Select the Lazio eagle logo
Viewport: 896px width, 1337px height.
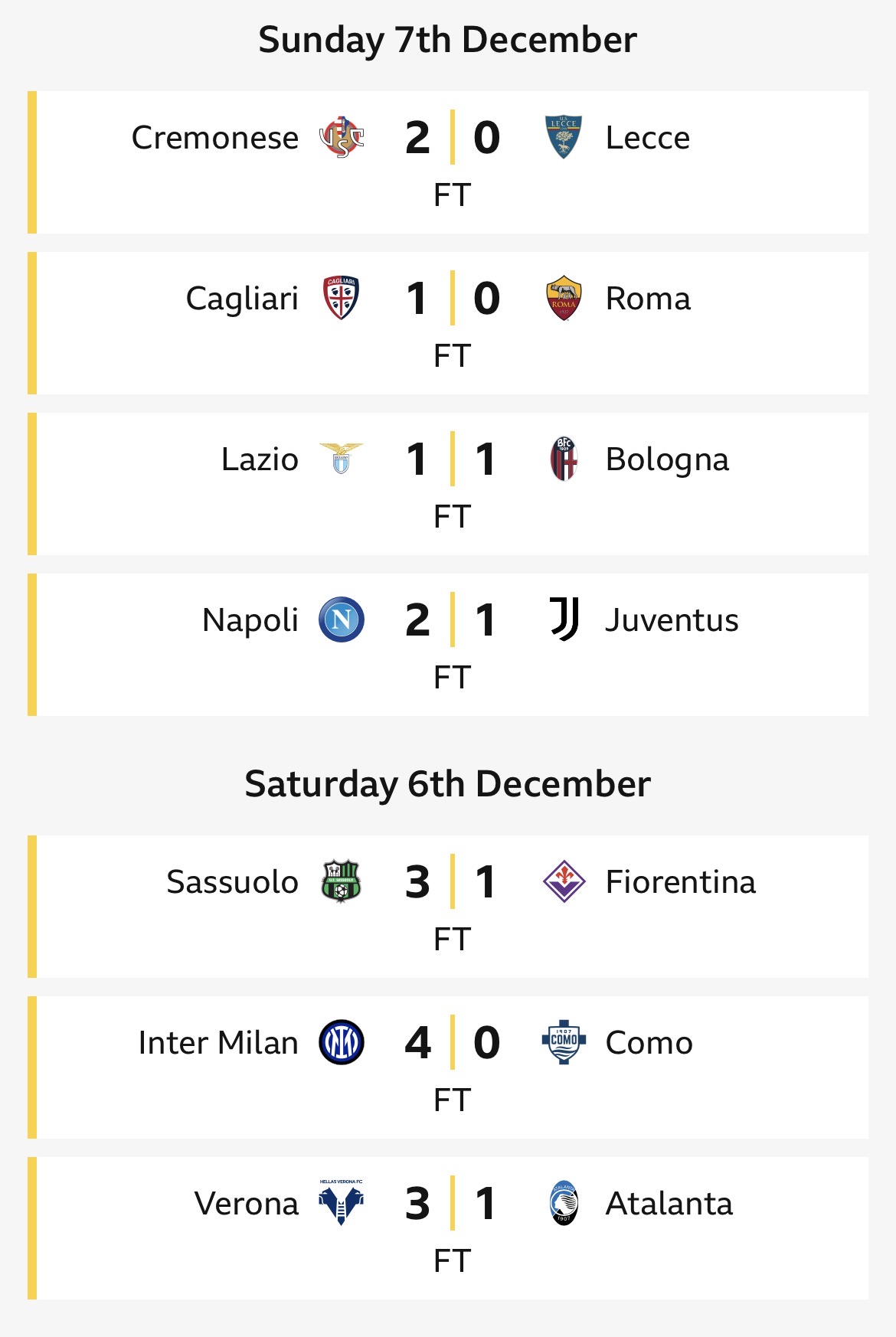point(342,459)
